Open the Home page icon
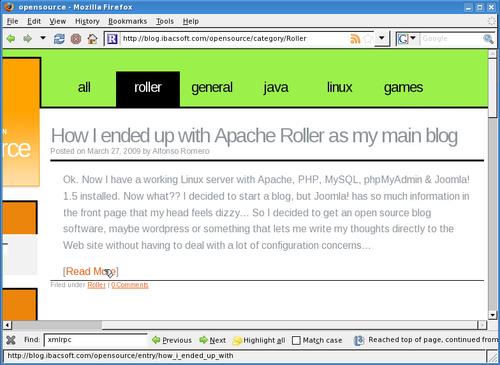500x365 pixels. [x=92, y=39]
